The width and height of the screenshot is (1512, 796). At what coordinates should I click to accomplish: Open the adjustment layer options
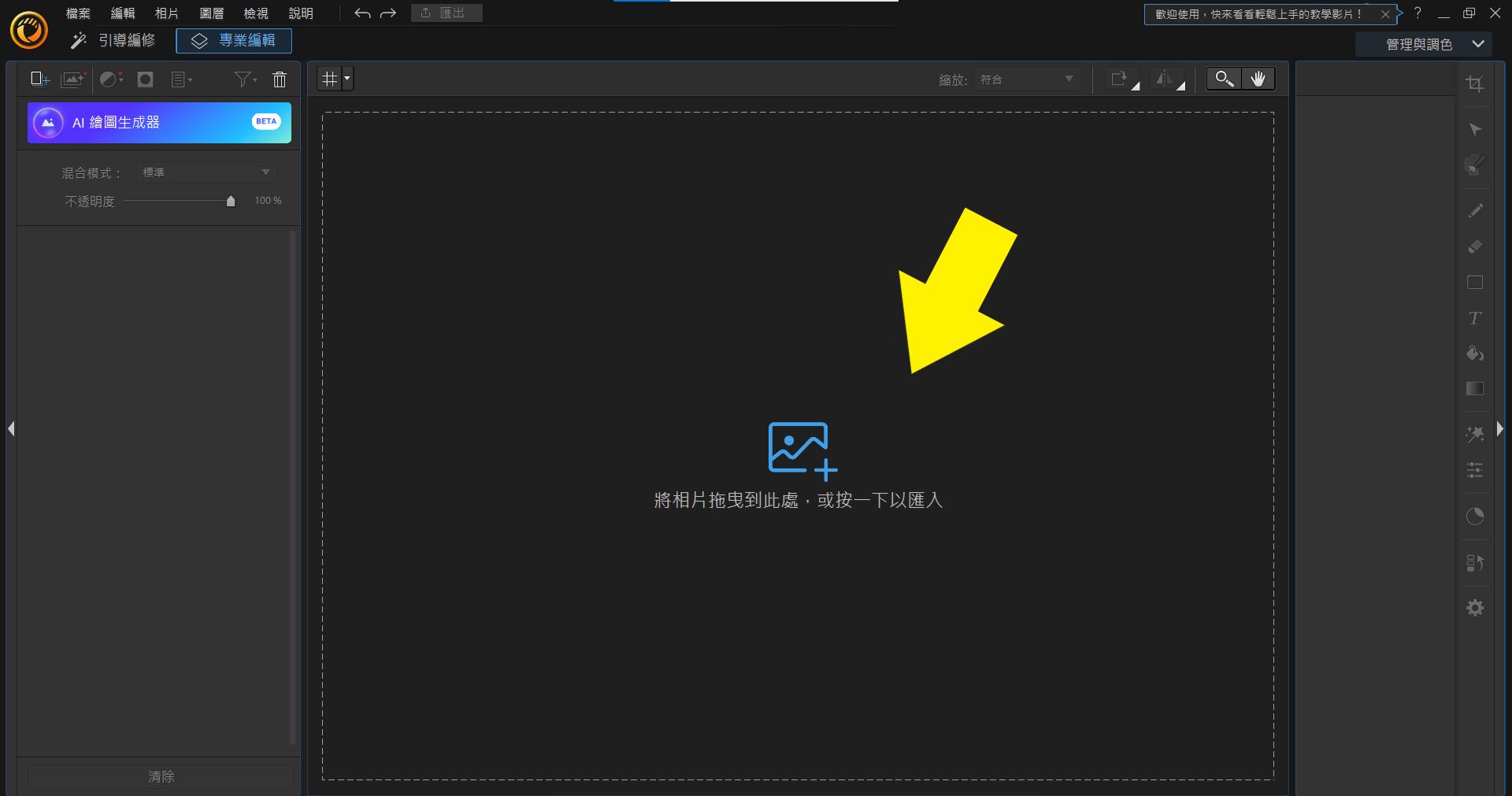112,80
